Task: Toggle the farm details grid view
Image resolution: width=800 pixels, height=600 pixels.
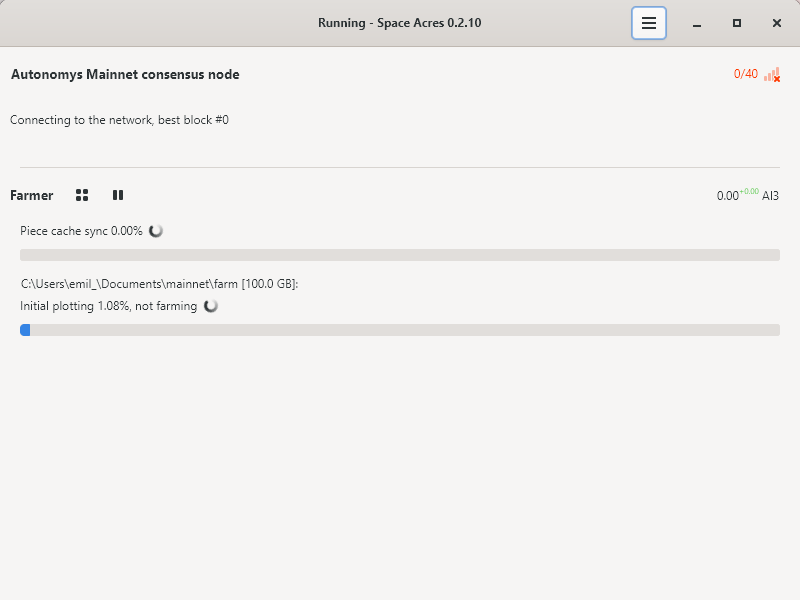Action: pos(82,195)
